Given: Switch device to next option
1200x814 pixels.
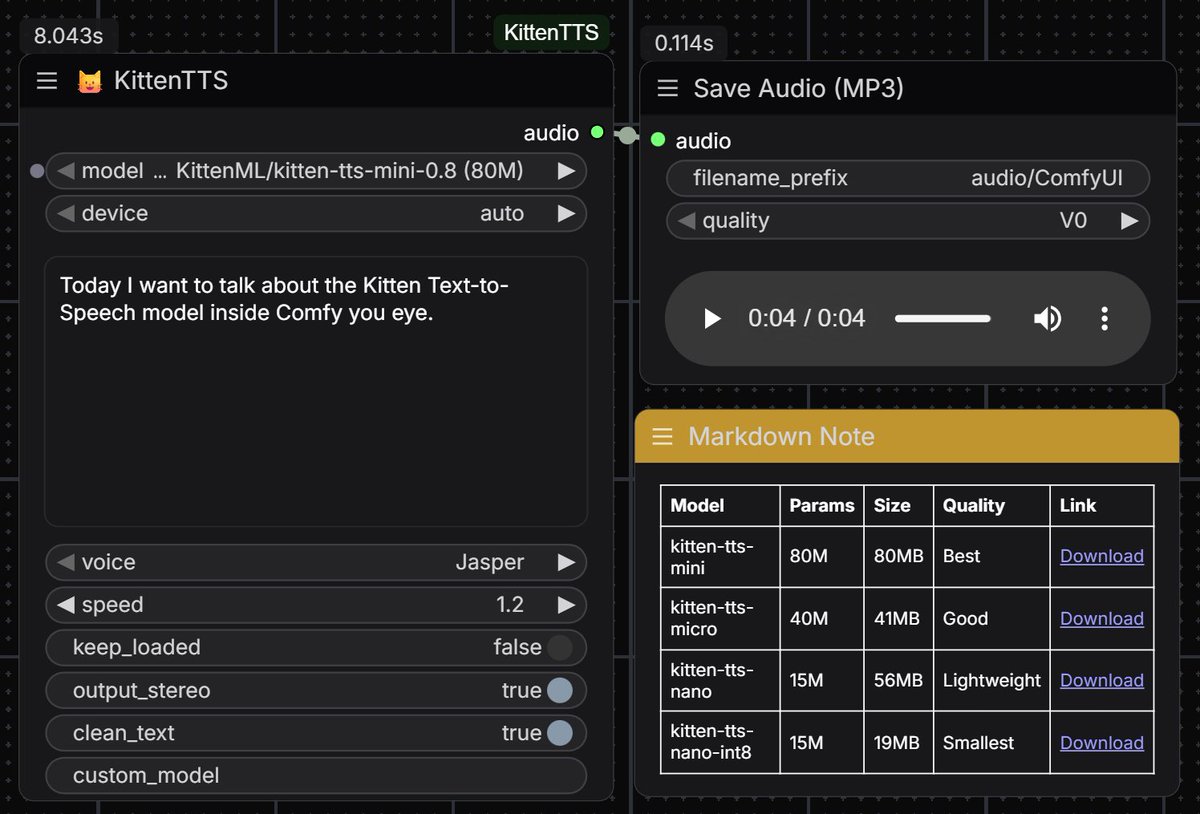Looking at the screenshot, I should (x=566, y=214).
